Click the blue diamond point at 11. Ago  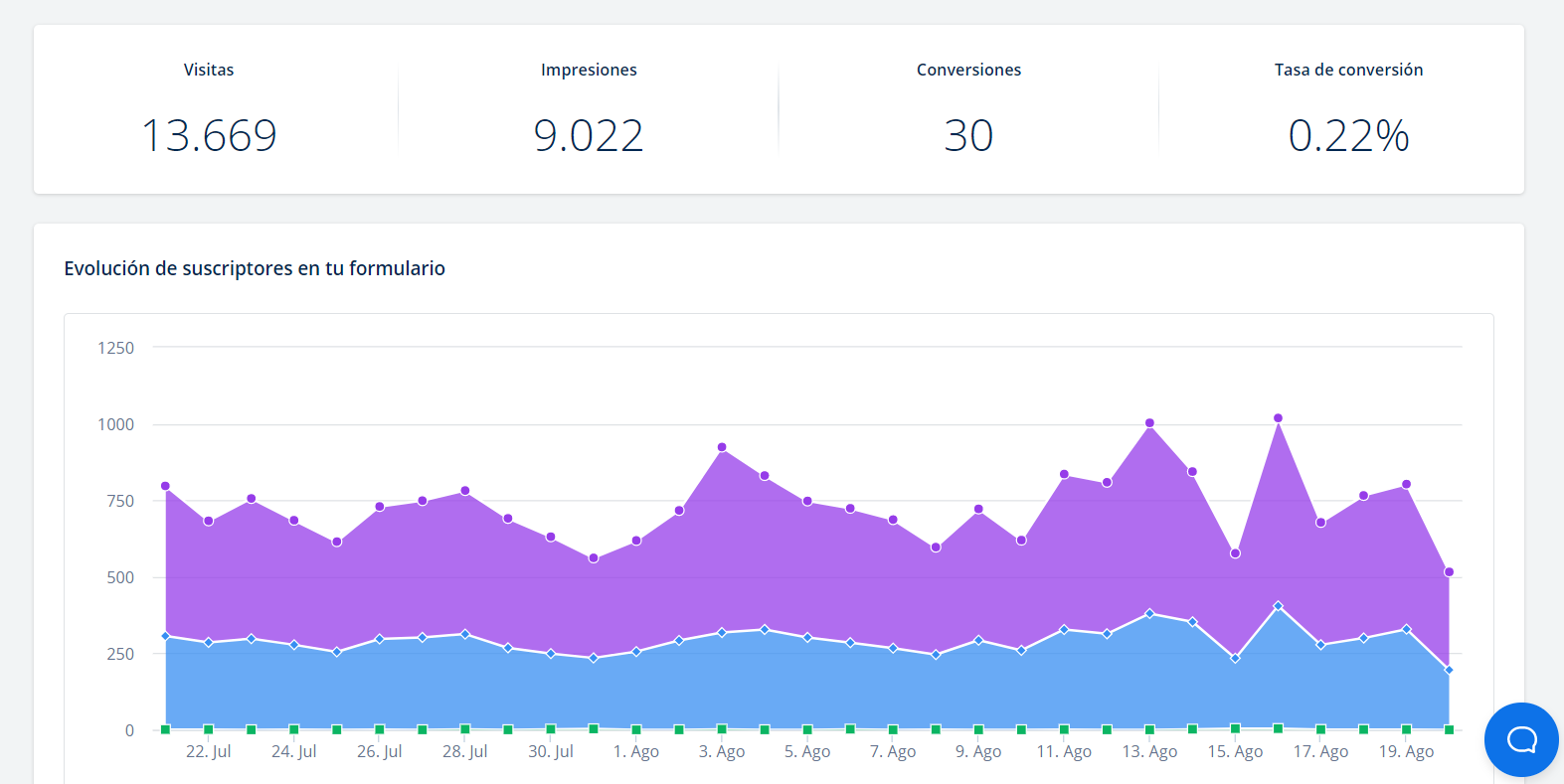tap(1064, 629)
